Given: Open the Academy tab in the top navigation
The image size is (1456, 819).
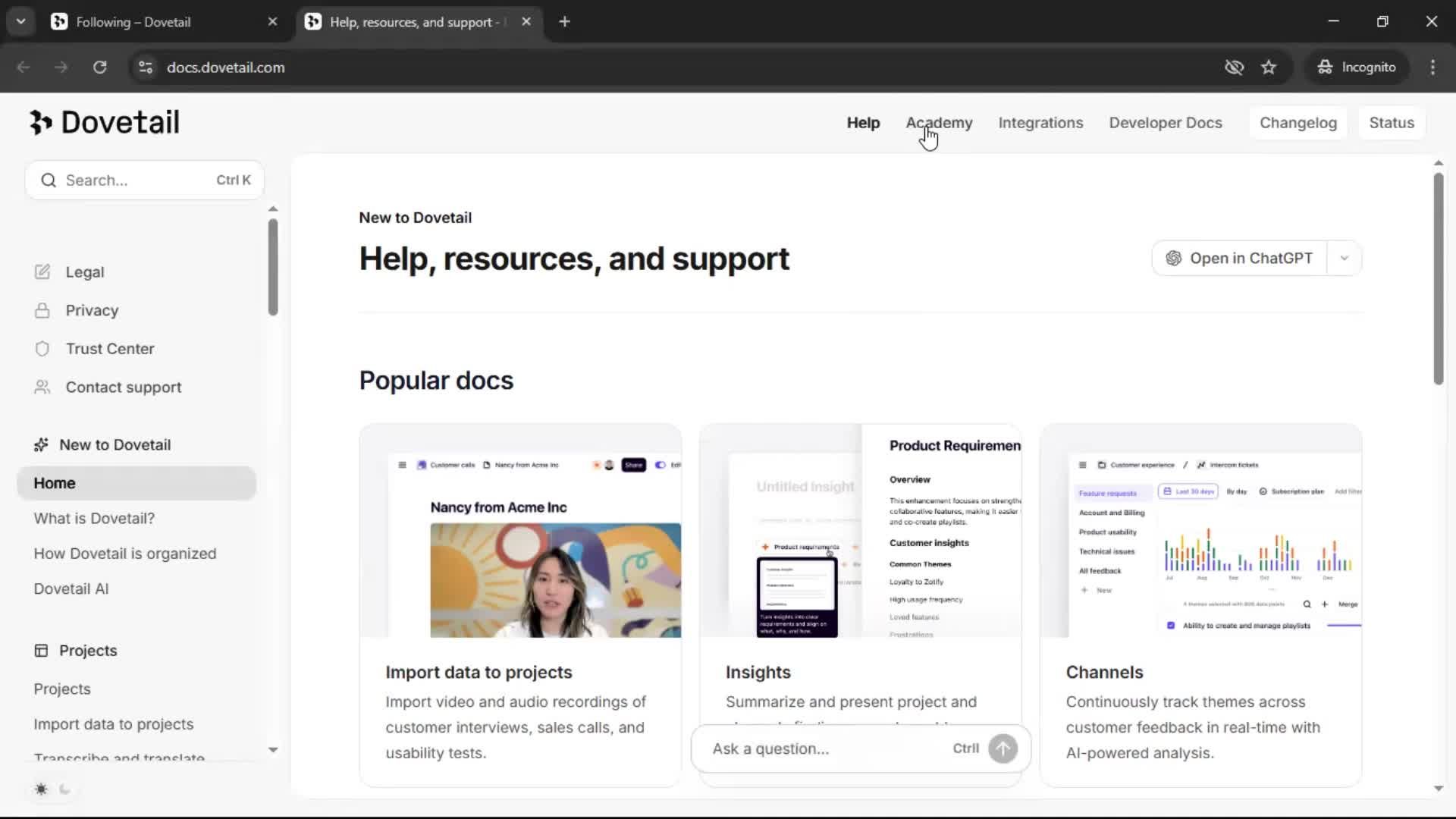Looking at the screenshot, I should [939, 123].
